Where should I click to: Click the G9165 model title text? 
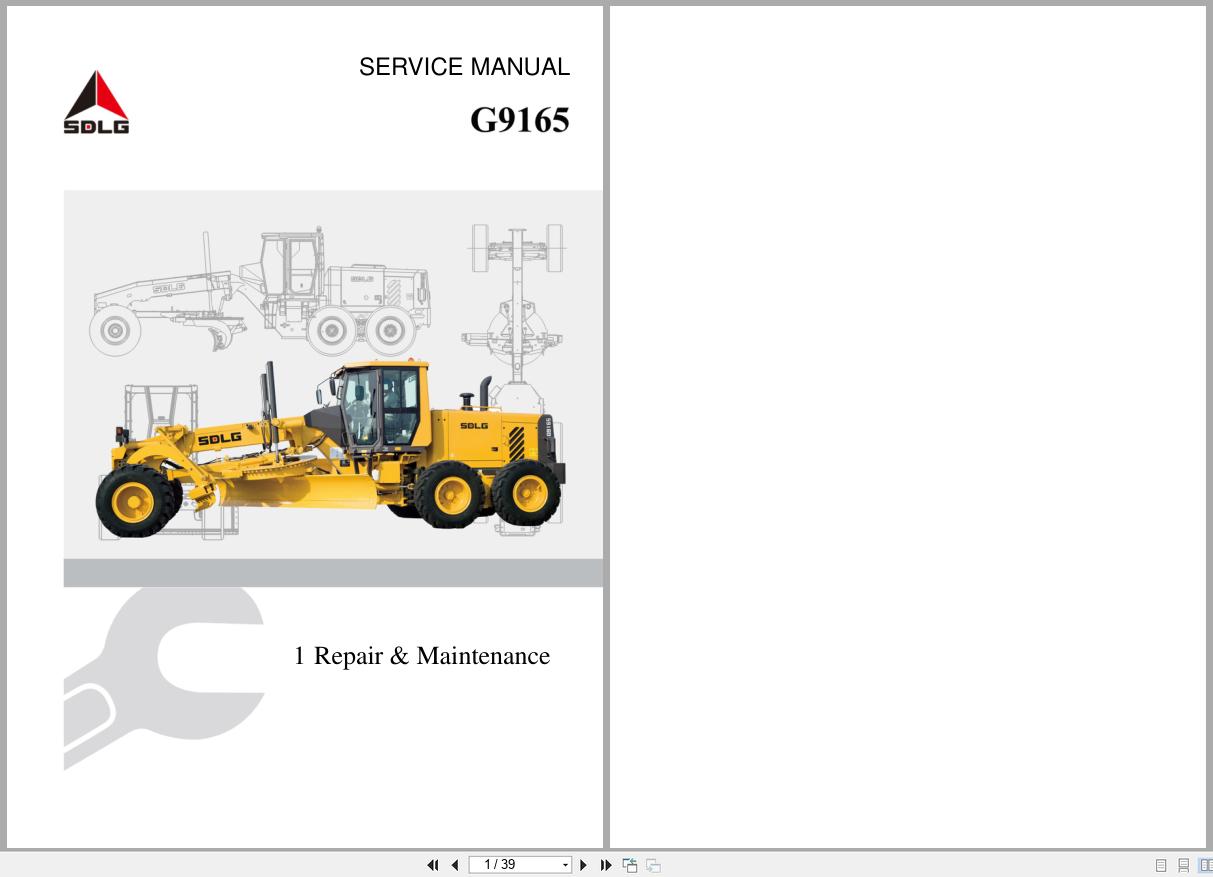520,119
